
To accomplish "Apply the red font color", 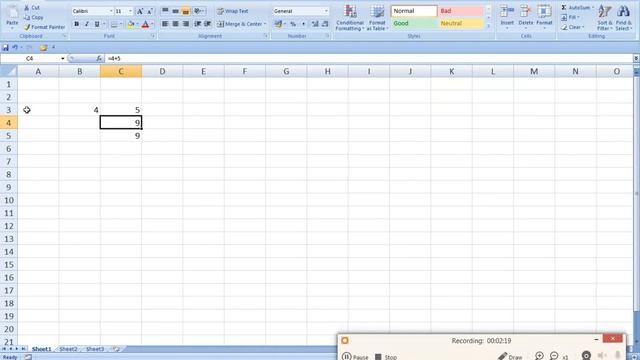I will [145, 24].
